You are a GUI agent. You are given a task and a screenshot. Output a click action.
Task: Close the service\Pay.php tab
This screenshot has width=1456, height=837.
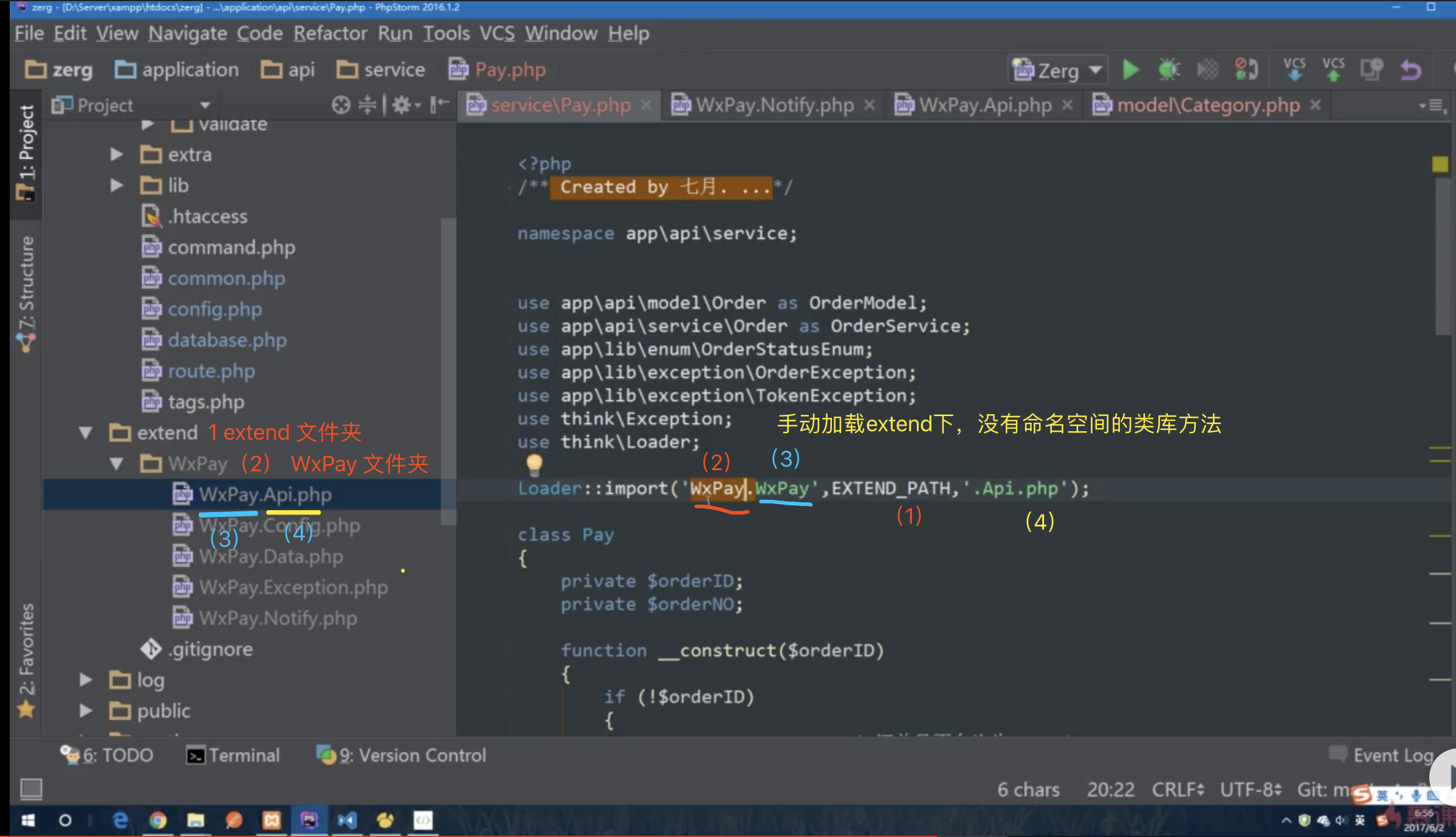pos(647,105)
